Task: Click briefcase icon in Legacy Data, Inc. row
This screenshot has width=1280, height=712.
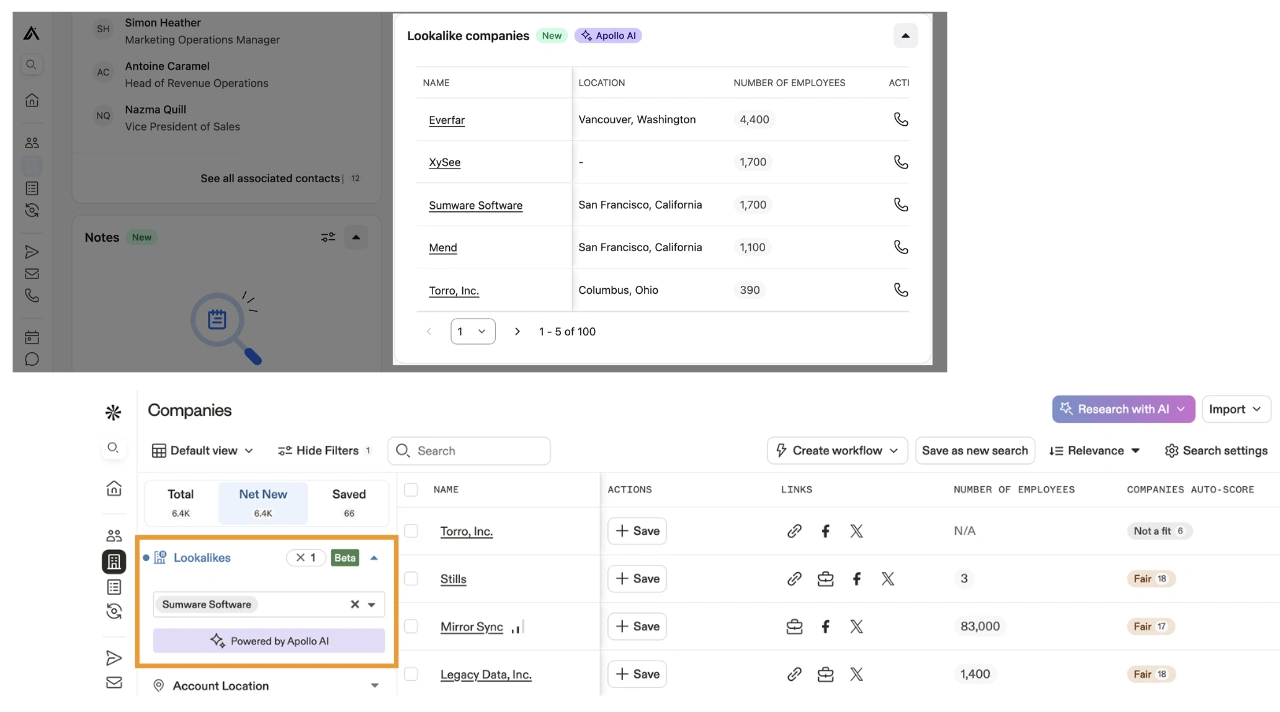Action: point(825,674)
